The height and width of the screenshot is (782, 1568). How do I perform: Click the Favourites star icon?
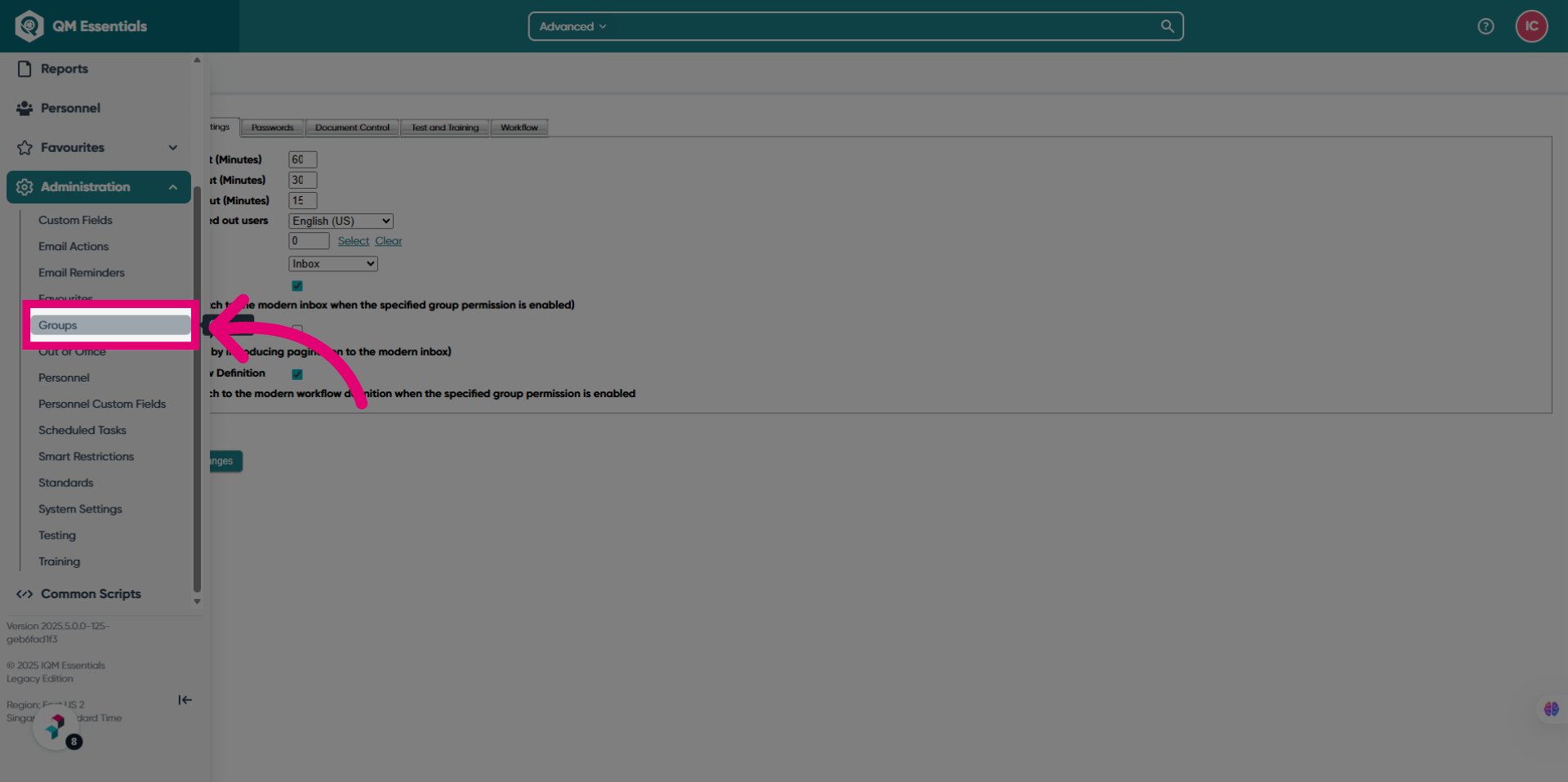pos(24,148)
